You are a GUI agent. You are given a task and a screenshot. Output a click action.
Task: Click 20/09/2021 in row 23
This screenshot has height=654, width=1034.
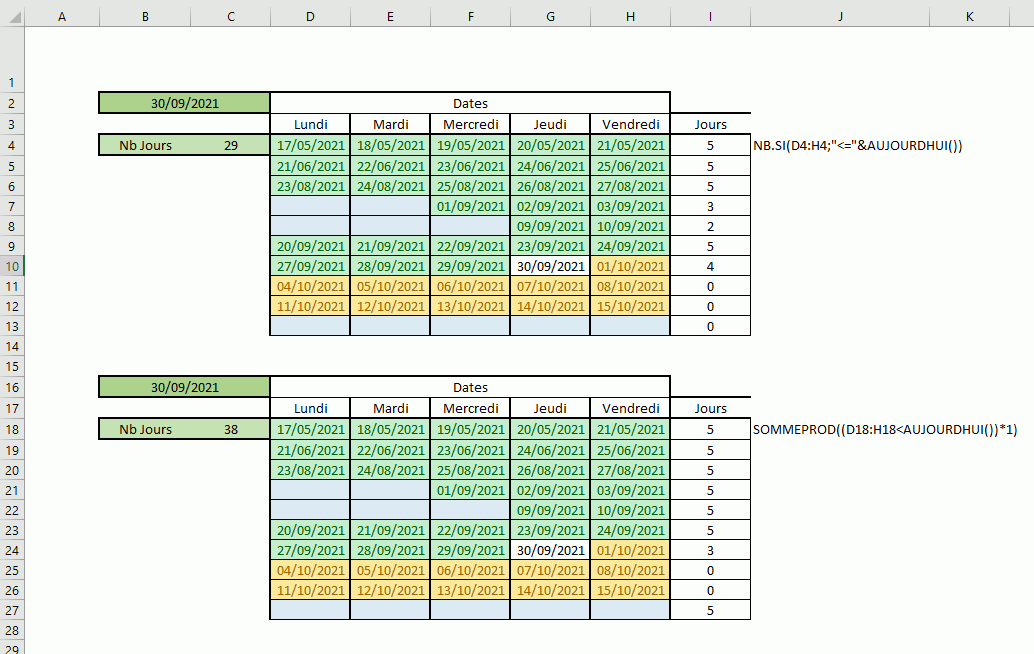point(310,530)
